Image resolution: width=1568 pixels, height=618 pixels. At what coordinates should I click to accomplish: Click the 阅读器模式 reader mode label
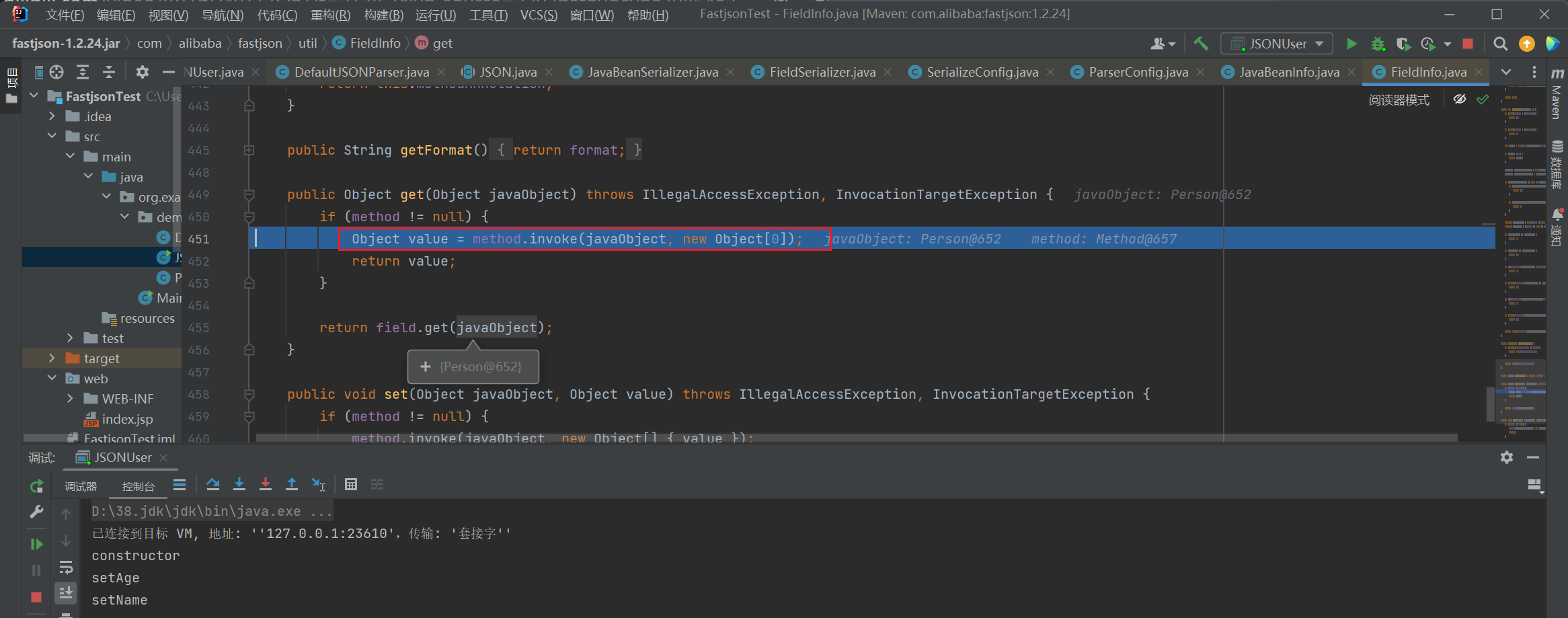pyautogui.click(x=1399, y=100)
